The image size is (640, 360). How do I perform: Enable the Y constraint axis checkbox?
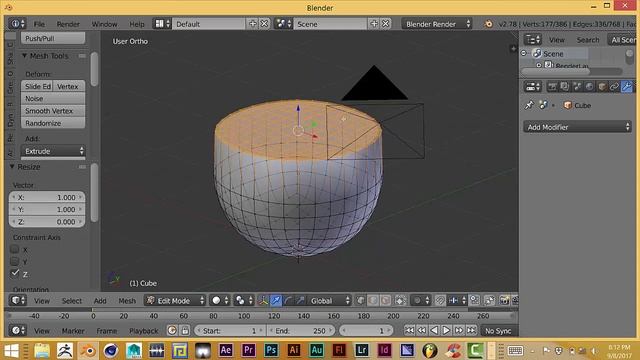coord(15,261)
